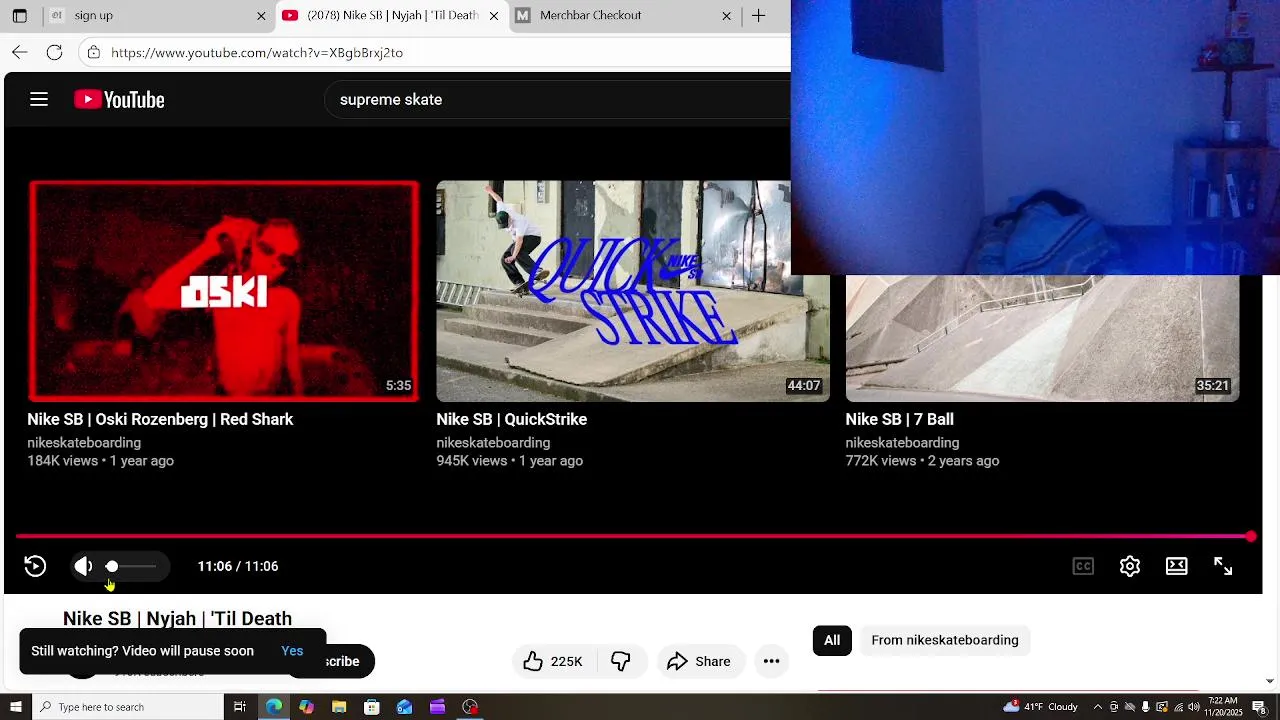
Task: Click the volume slider handle
Action: click(112, 566)
